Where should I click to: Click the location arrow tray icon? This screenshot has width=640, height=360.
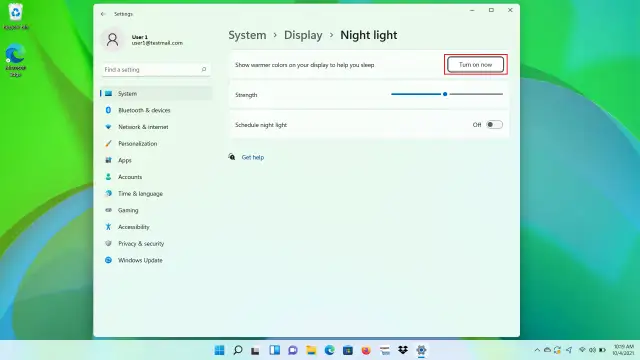coord(569,350)
